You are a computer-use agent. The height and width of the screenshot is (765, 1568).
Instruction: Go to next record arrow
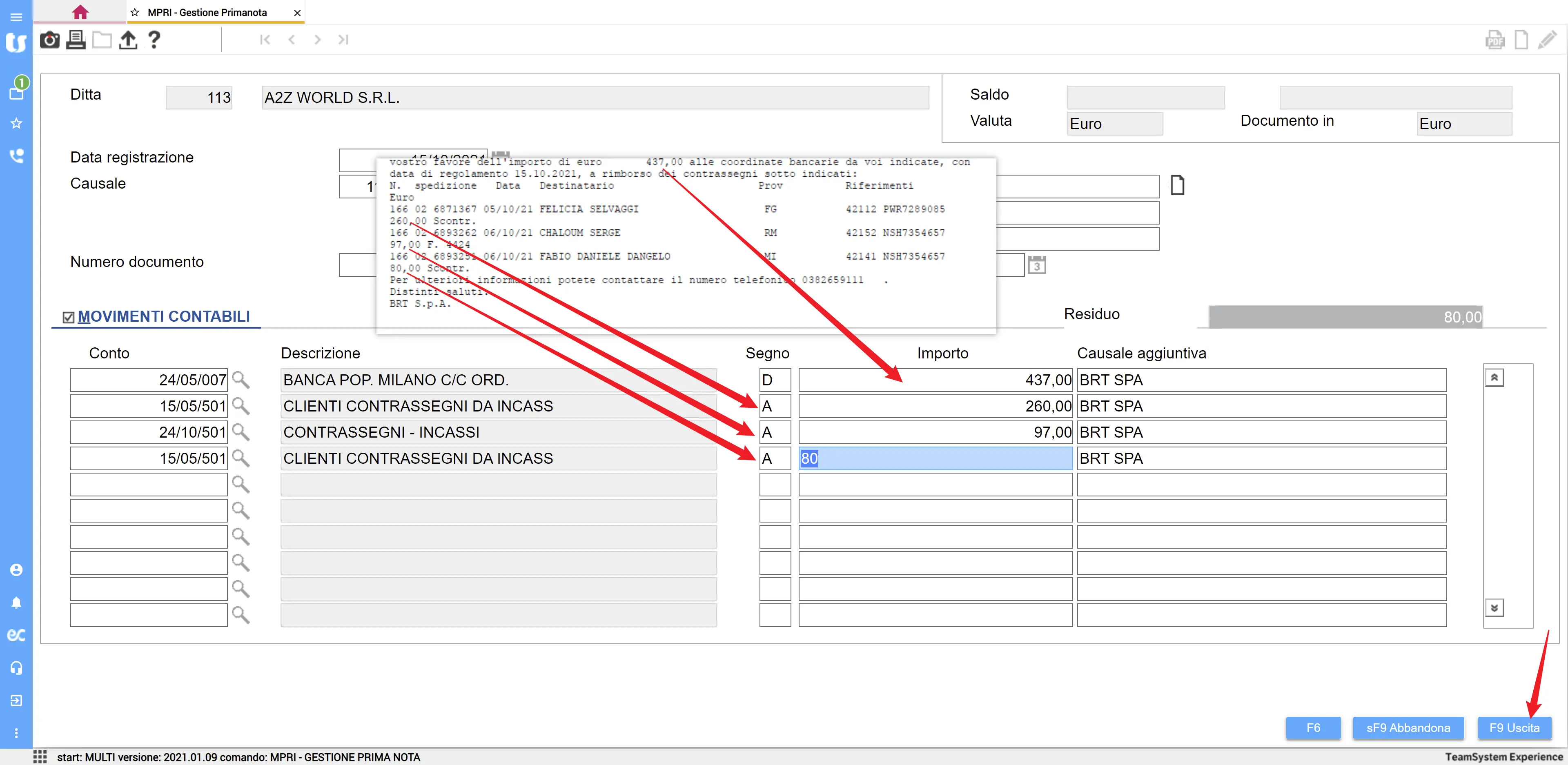tap(317, 40)
